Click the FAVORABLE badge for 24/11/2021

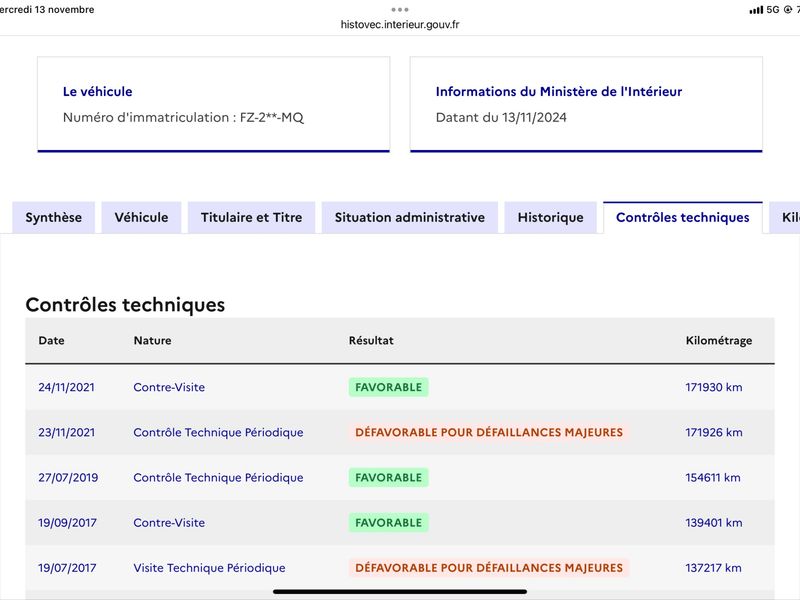[388, 387]
